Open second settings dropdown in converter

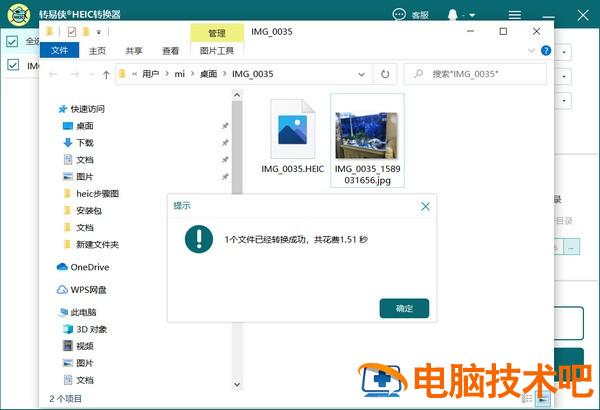(564, 76)
